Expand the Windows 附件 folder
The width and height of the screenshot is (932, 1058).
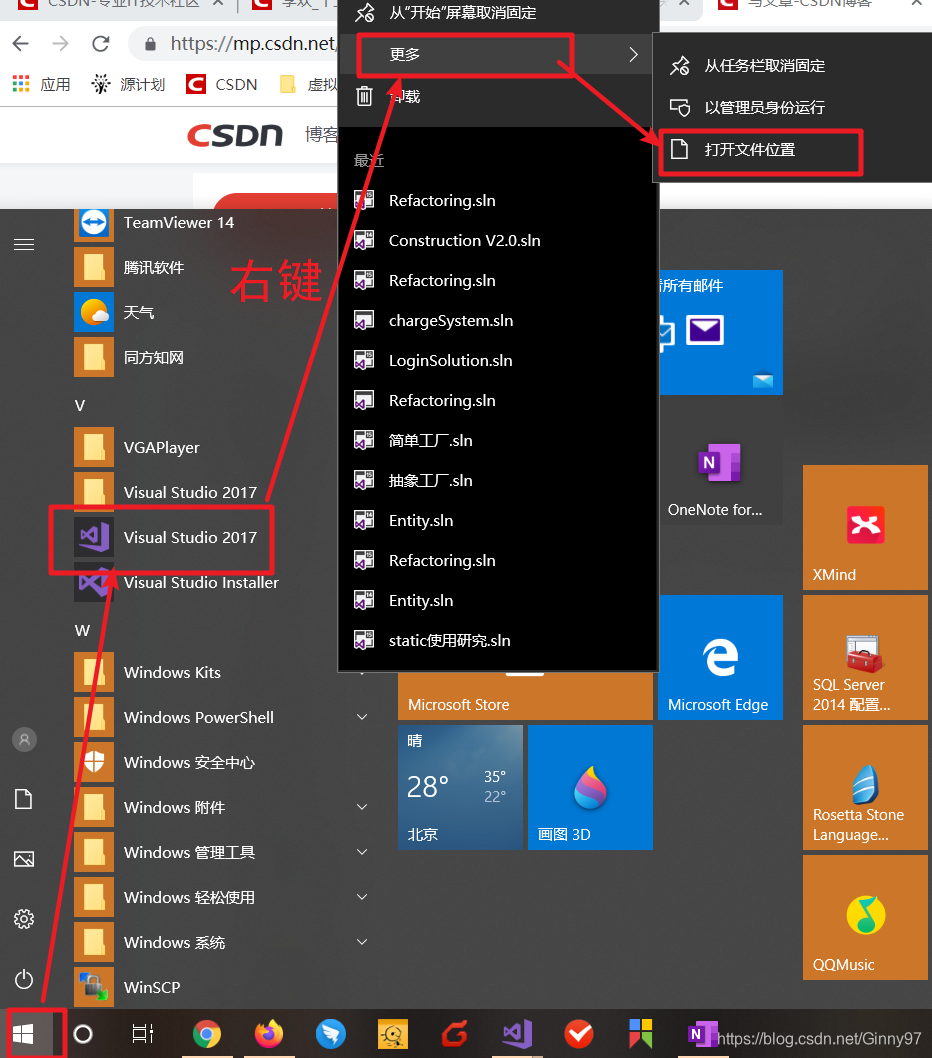[362, 807]
